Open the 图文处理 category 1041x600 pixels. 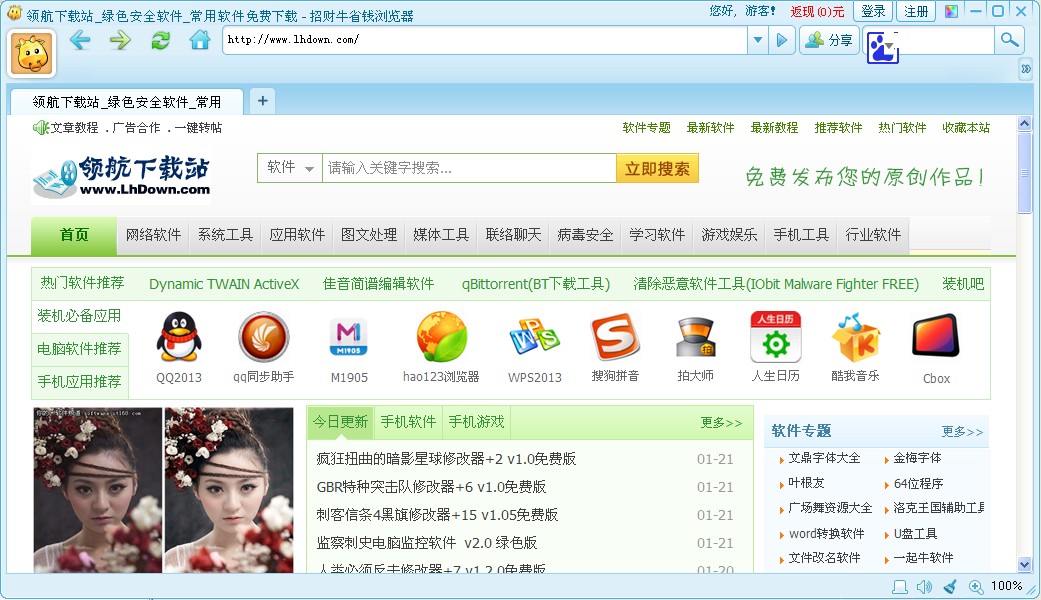(x=369, y=235)
